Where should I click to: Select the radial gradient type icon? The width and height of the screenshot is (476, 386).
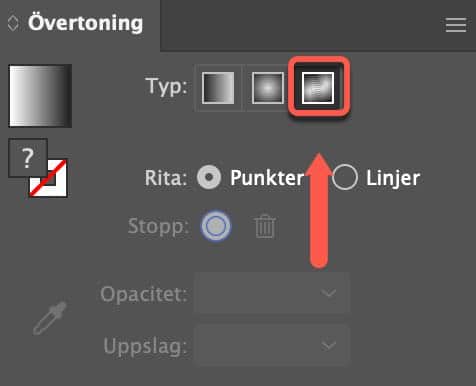pyautogui.click(x=268, y=88)
